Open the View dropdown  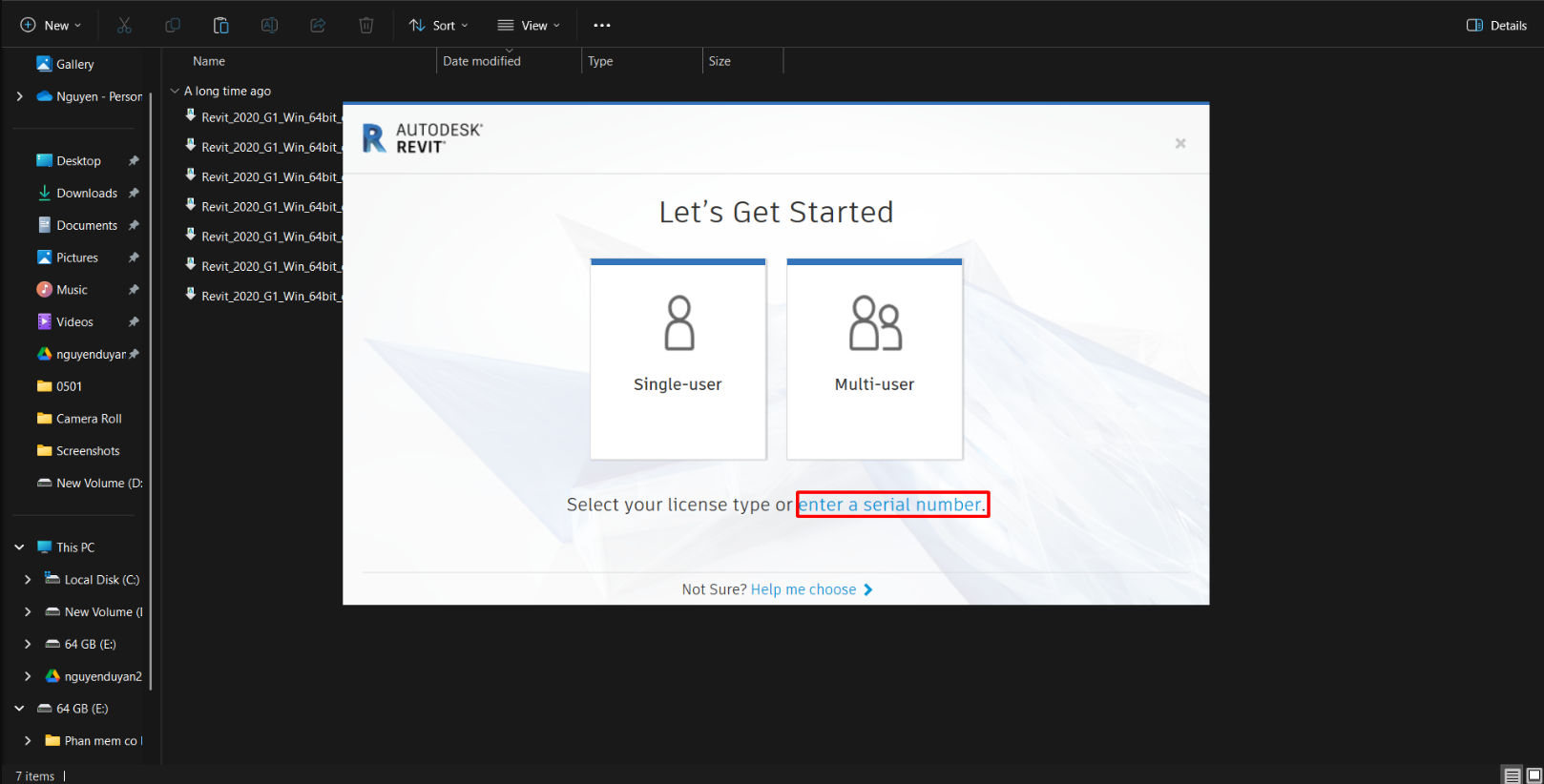coord(529,26)
